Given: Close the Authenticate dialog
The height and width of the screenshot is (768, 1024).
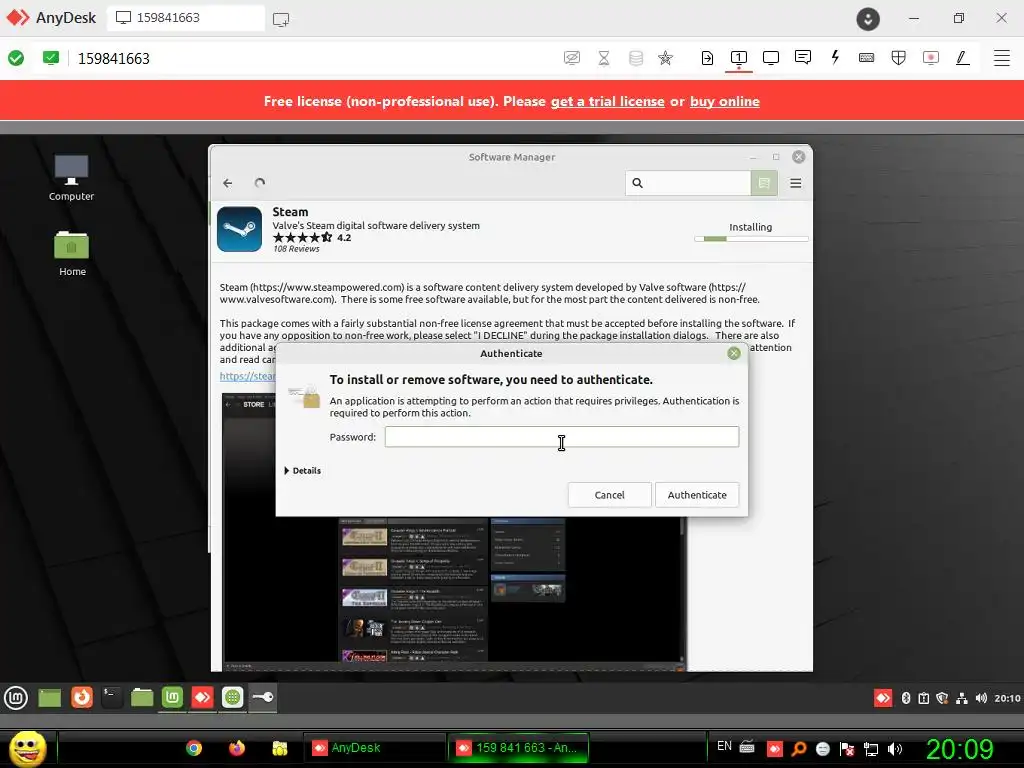Looking at the screenshot, I should pos(734,353).
